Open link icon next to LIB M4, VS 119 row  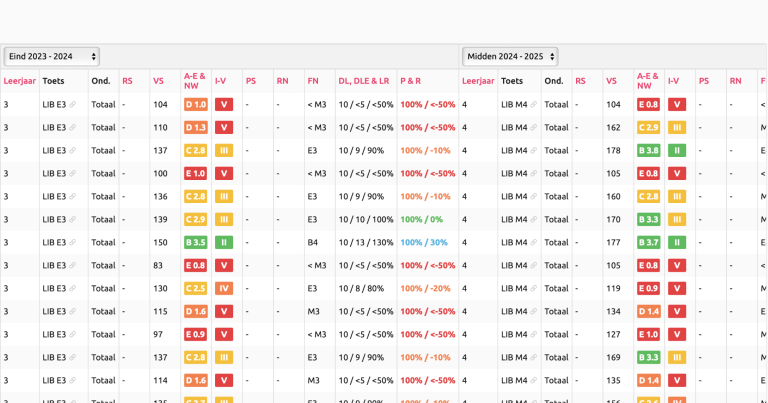coord(533,289)
